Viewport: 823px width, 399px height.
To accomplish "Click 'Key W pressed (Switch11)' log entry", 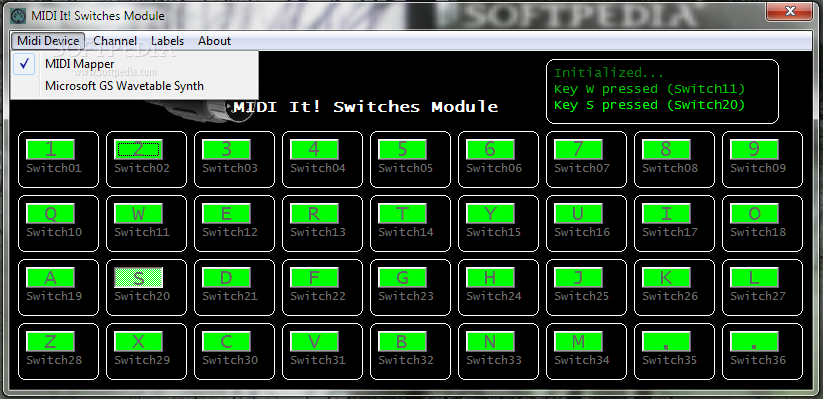I will (650, 89).
